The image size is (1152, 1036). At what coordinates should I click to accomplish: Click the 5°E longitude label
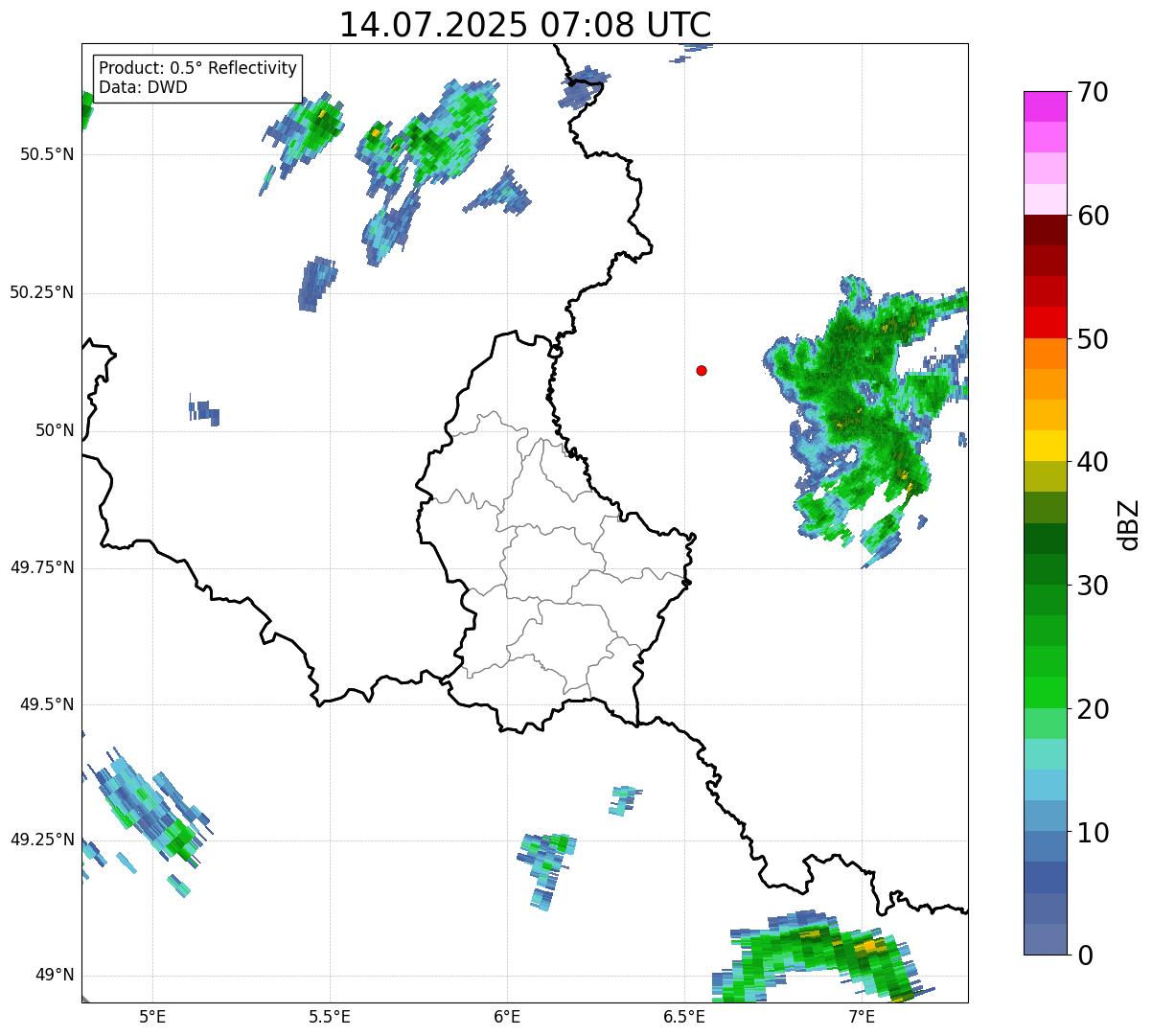tap(152, 1016)
